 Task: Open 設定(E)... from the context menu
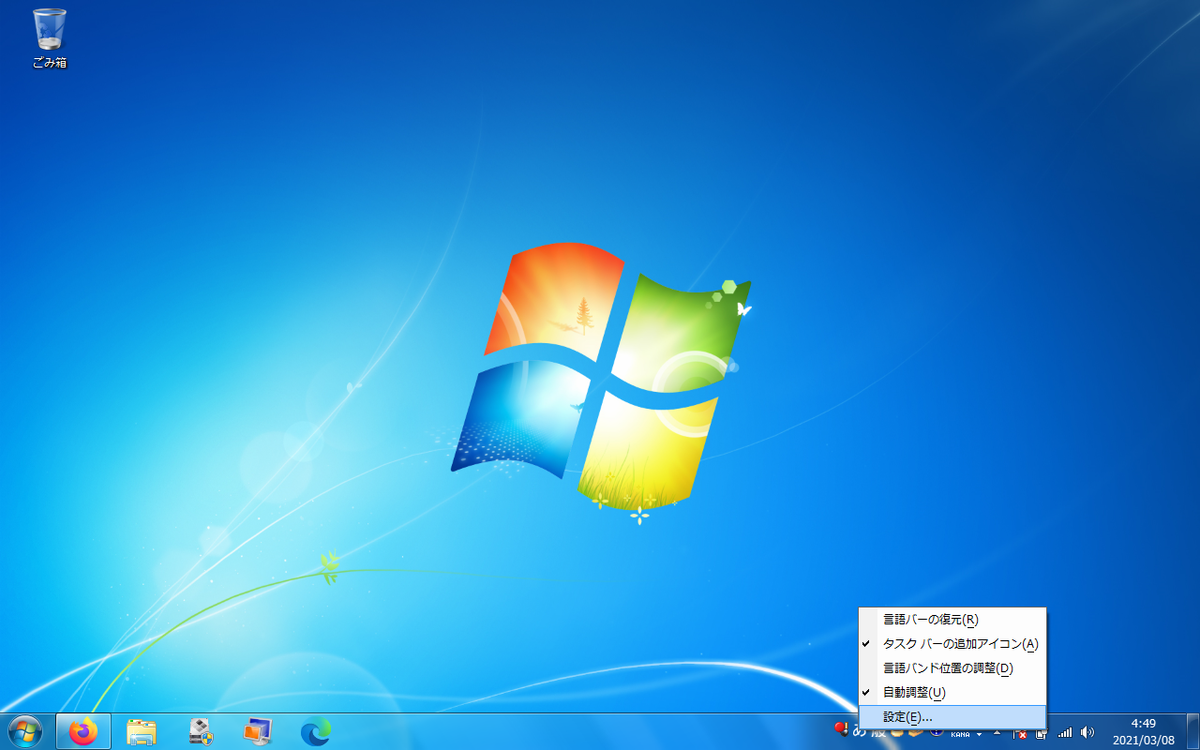click(x=952, y=717)
